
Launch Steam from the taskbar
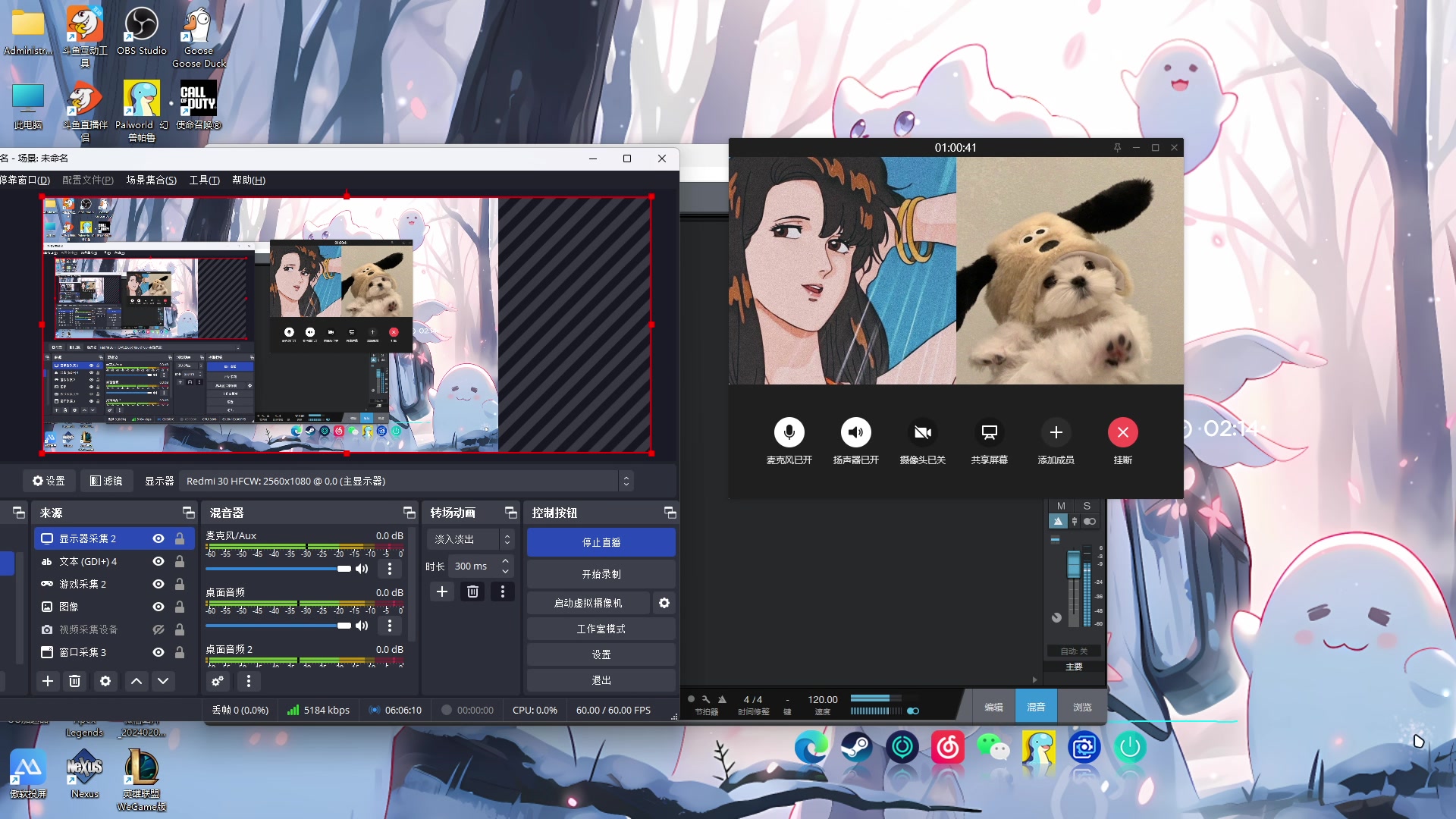[857, 748]
